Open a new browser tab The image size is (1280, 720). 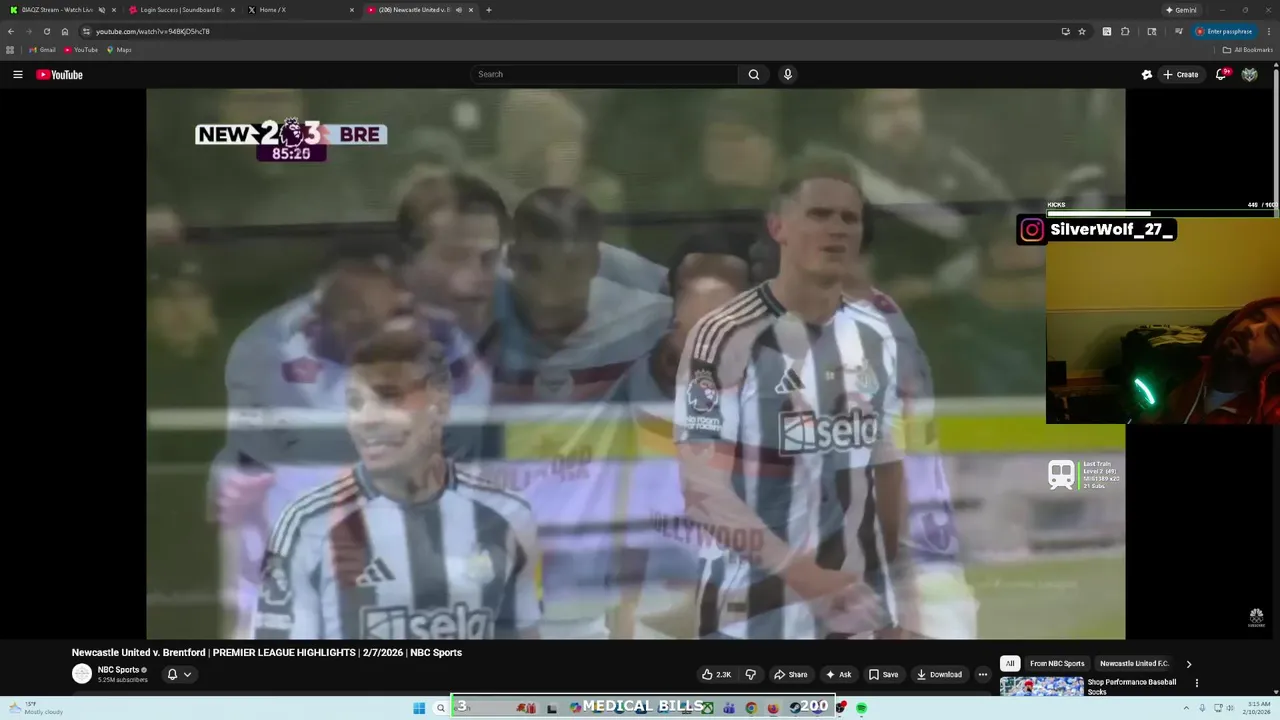point(488,10)
